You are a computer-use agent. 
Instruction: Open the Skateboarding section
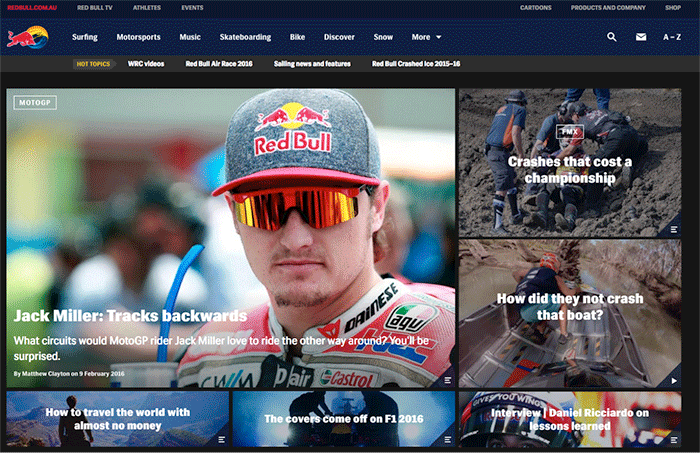[245, 37]
